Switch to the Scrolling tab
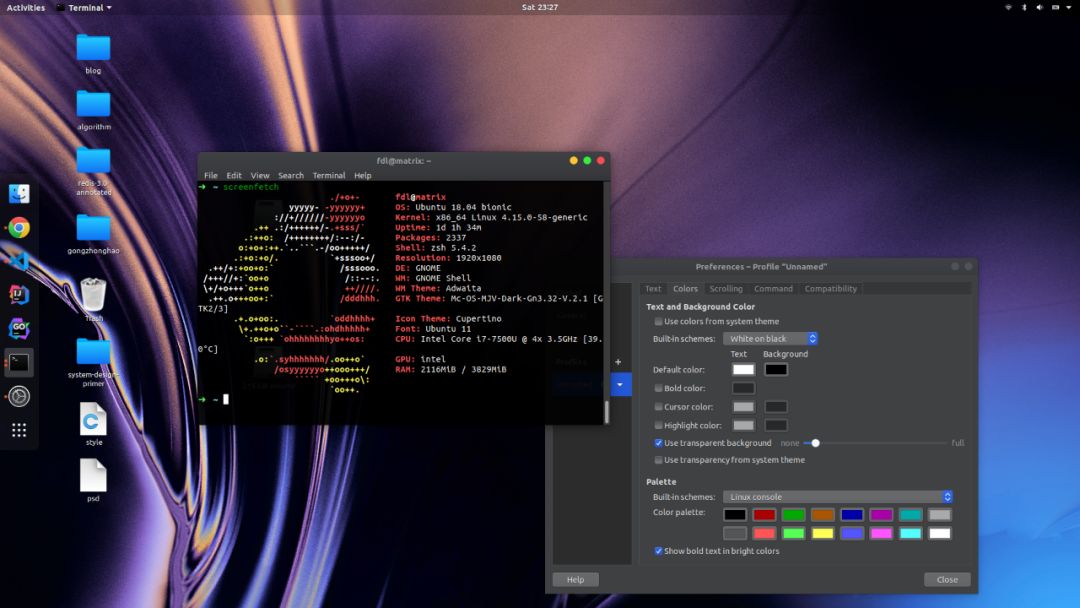Image resolution: width=1080 pixels, height=608 pixels. point(726,288)
